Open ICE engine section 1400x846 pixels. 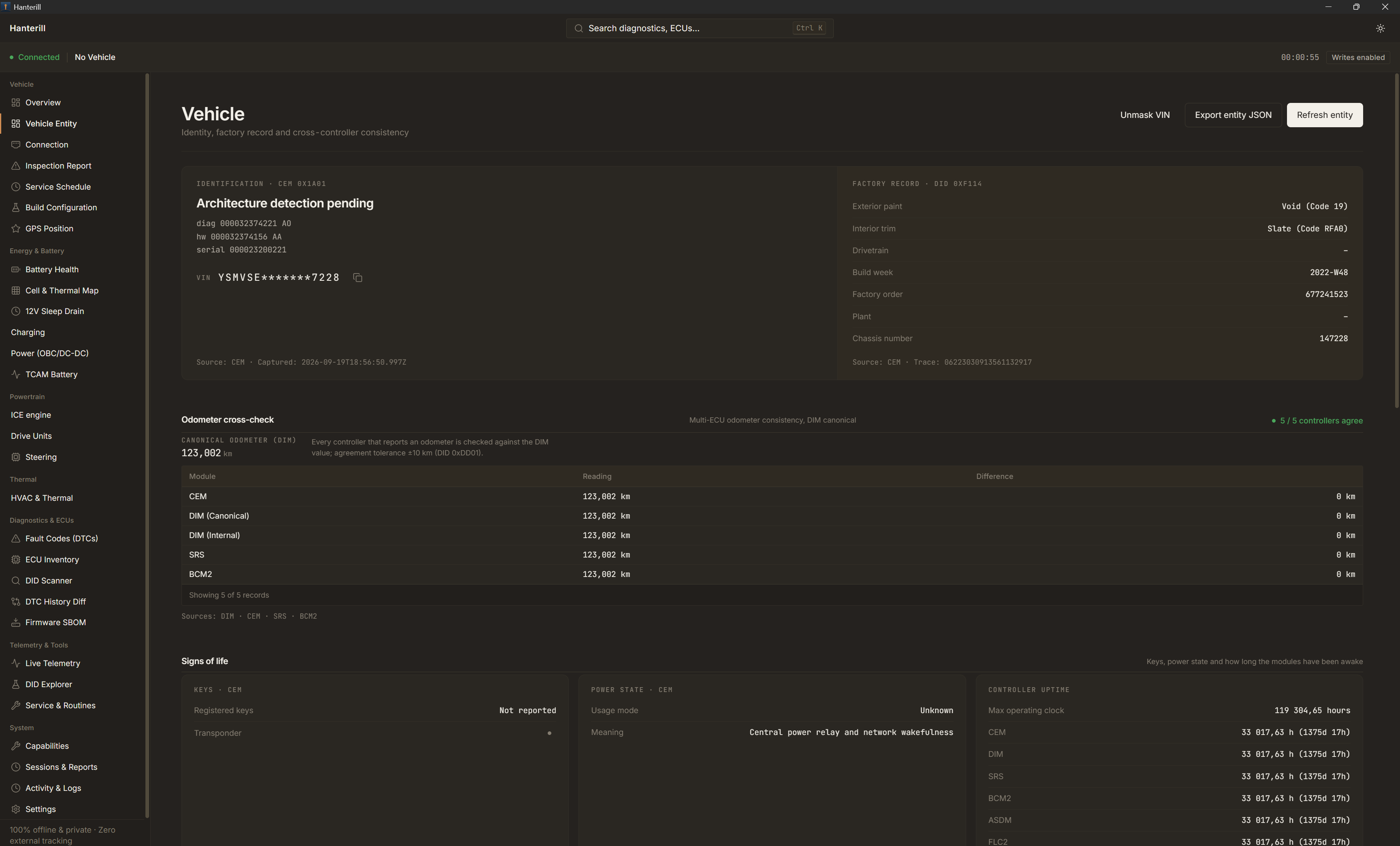click(x=73, y=415)
